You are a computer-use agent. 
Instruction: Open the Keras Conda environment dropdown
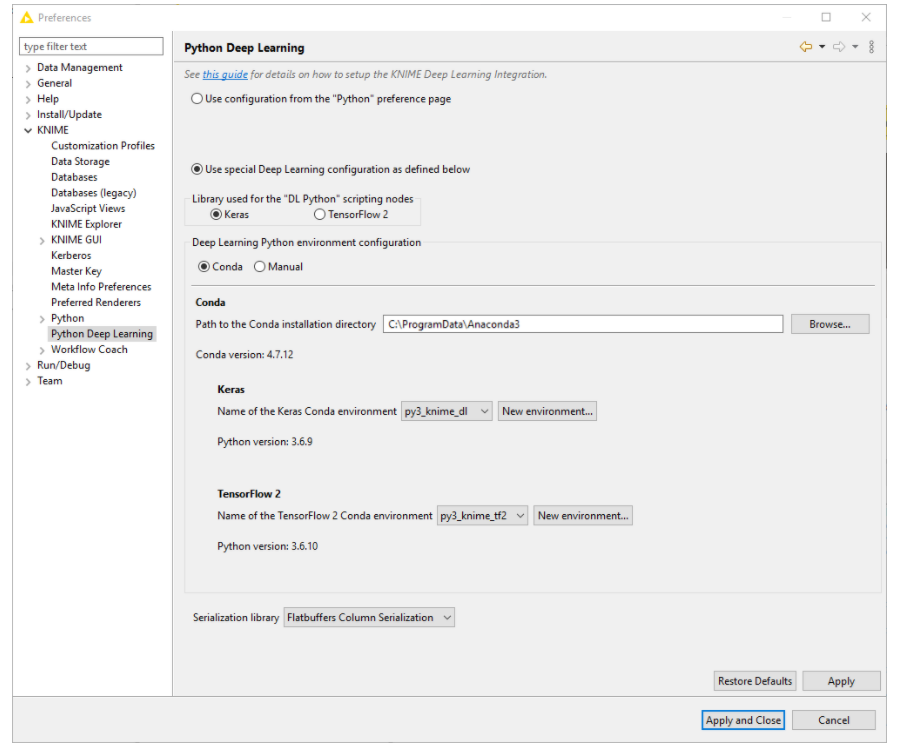pyautogui.click(x=447, y=411)
